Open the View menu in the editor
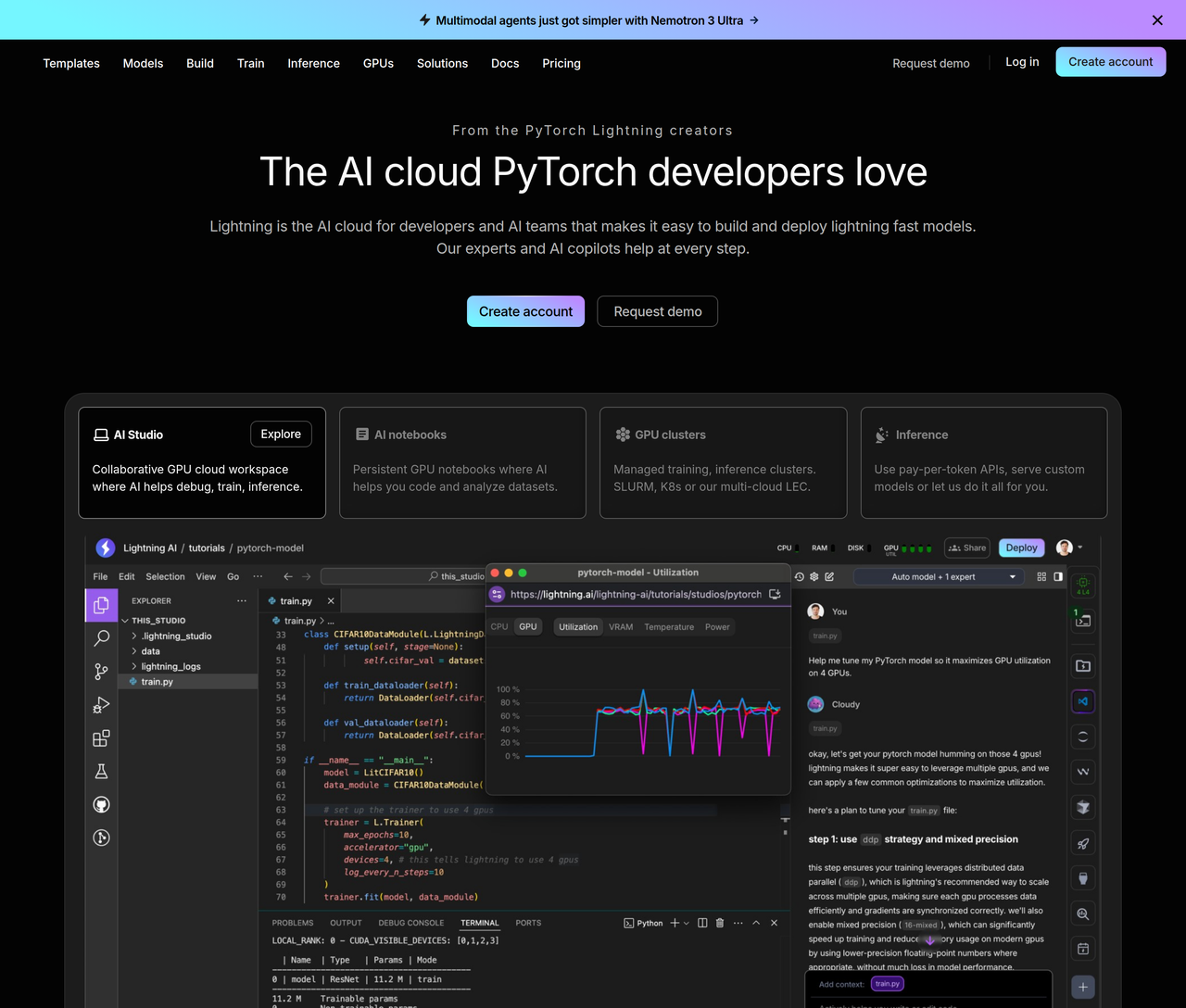This screenshot has width=1186, height=1008. pos(206,576)
